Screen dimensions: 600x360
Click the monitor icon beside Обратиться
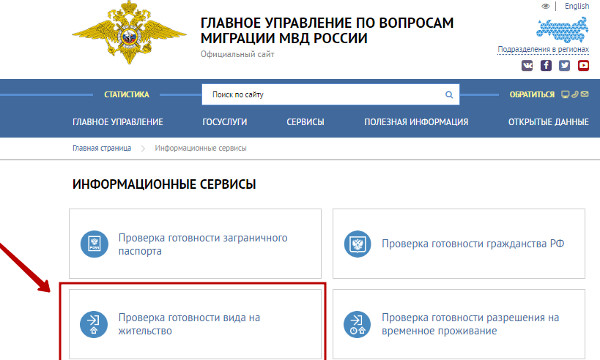click(x=565, y=94)
